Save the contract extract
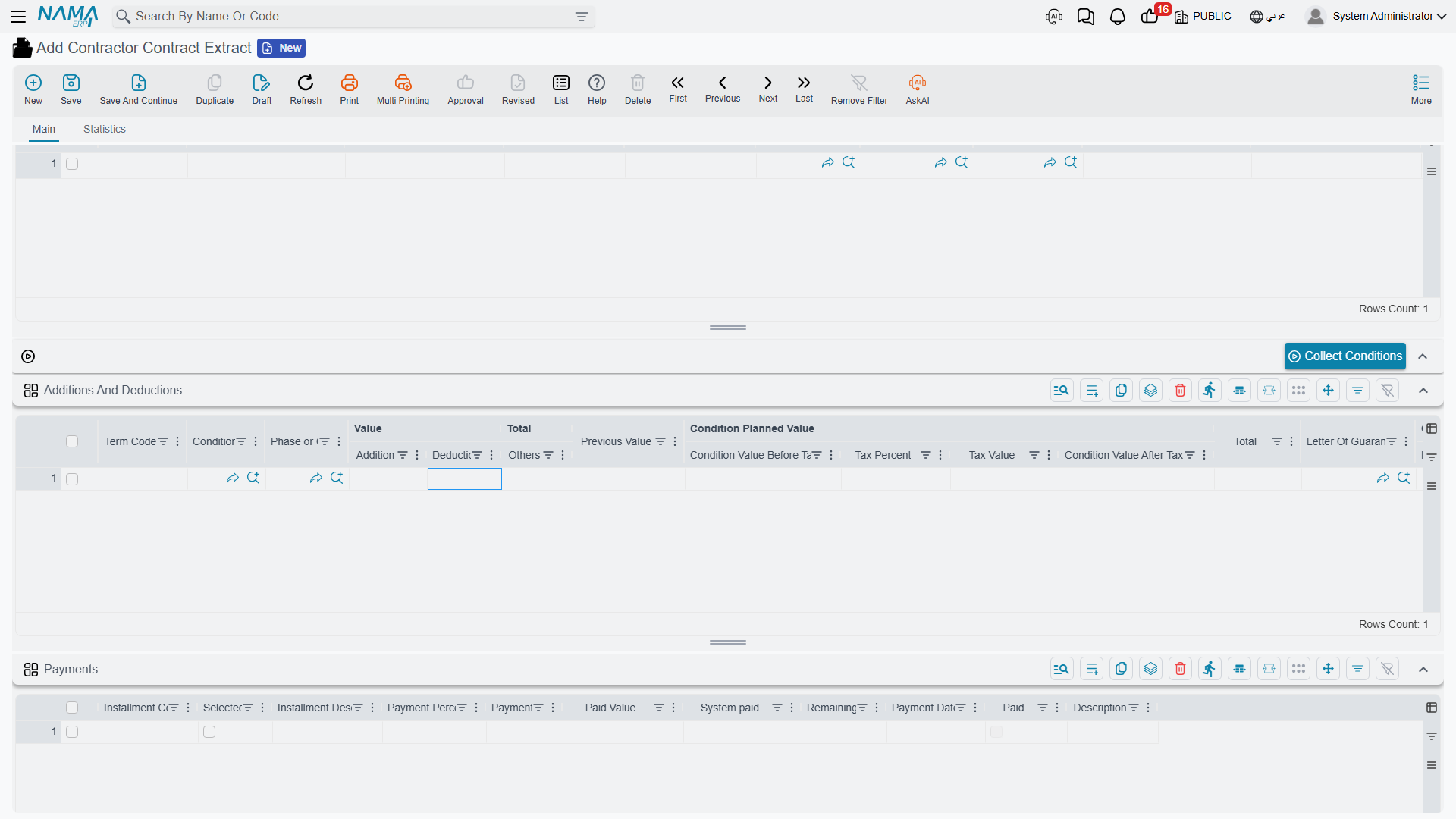Image resolution: width=1456 pixels, height=819 pixels. pos(71,89)
